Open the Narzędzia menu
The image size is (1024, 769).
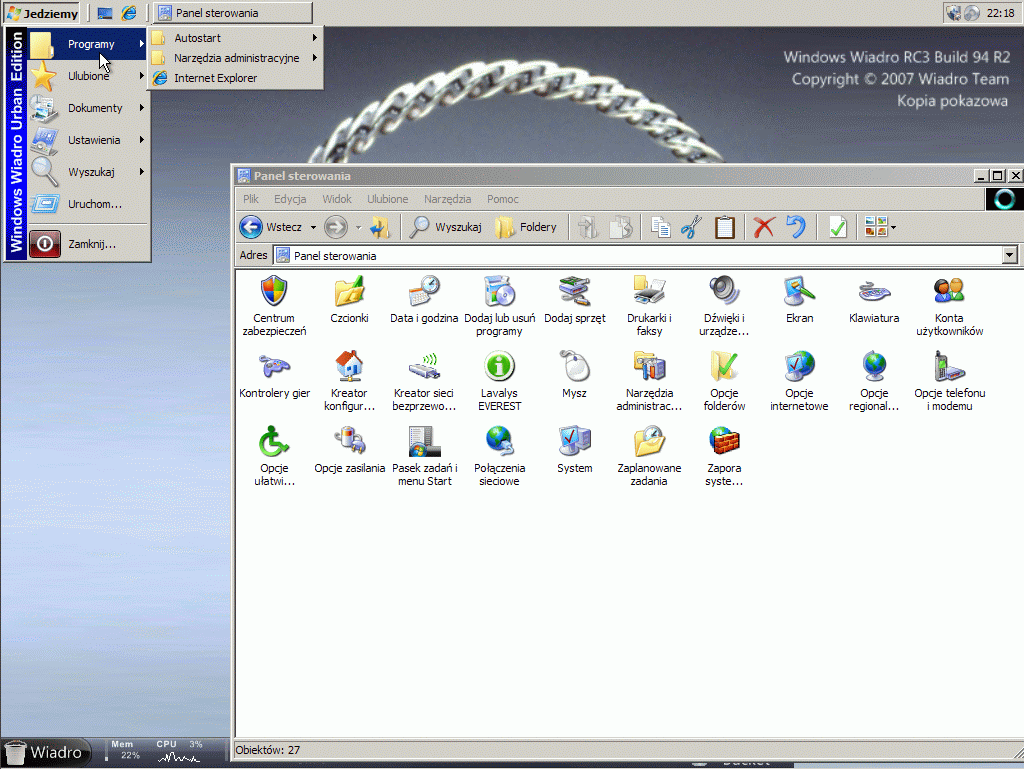pyautogui.click(x=447, y=199)
